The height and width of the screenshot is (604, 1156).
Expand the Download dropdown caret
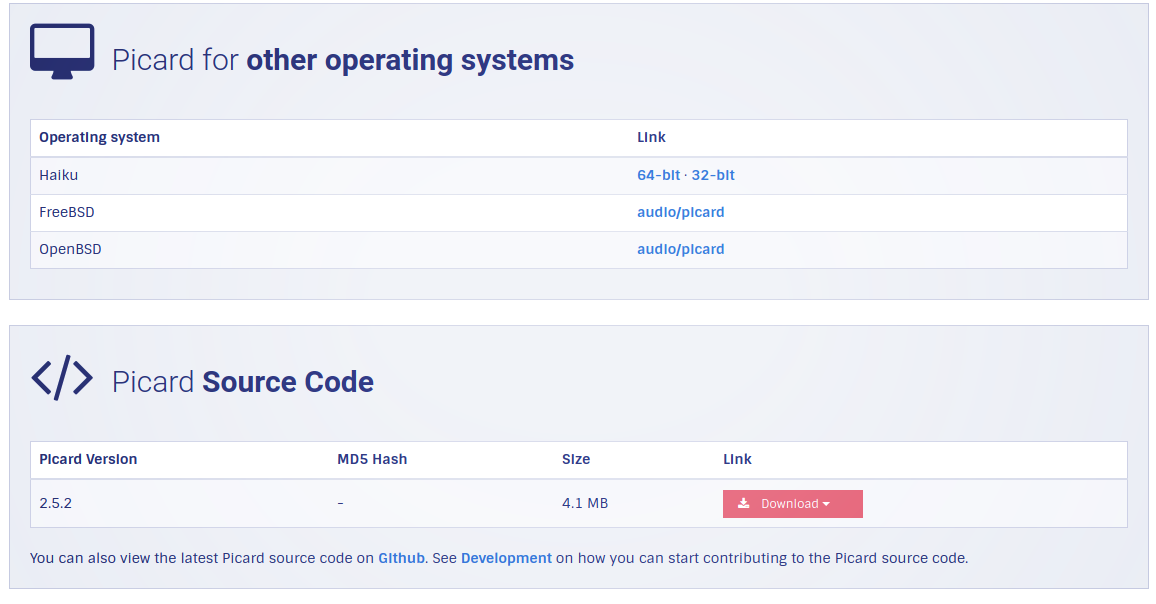pos(826,504)
